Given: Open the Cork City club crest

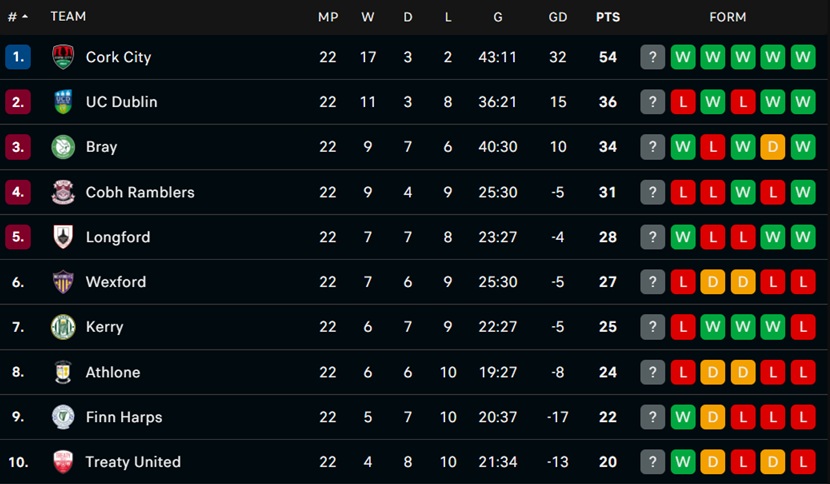Looking at the screenshot, I should (63, 57).
